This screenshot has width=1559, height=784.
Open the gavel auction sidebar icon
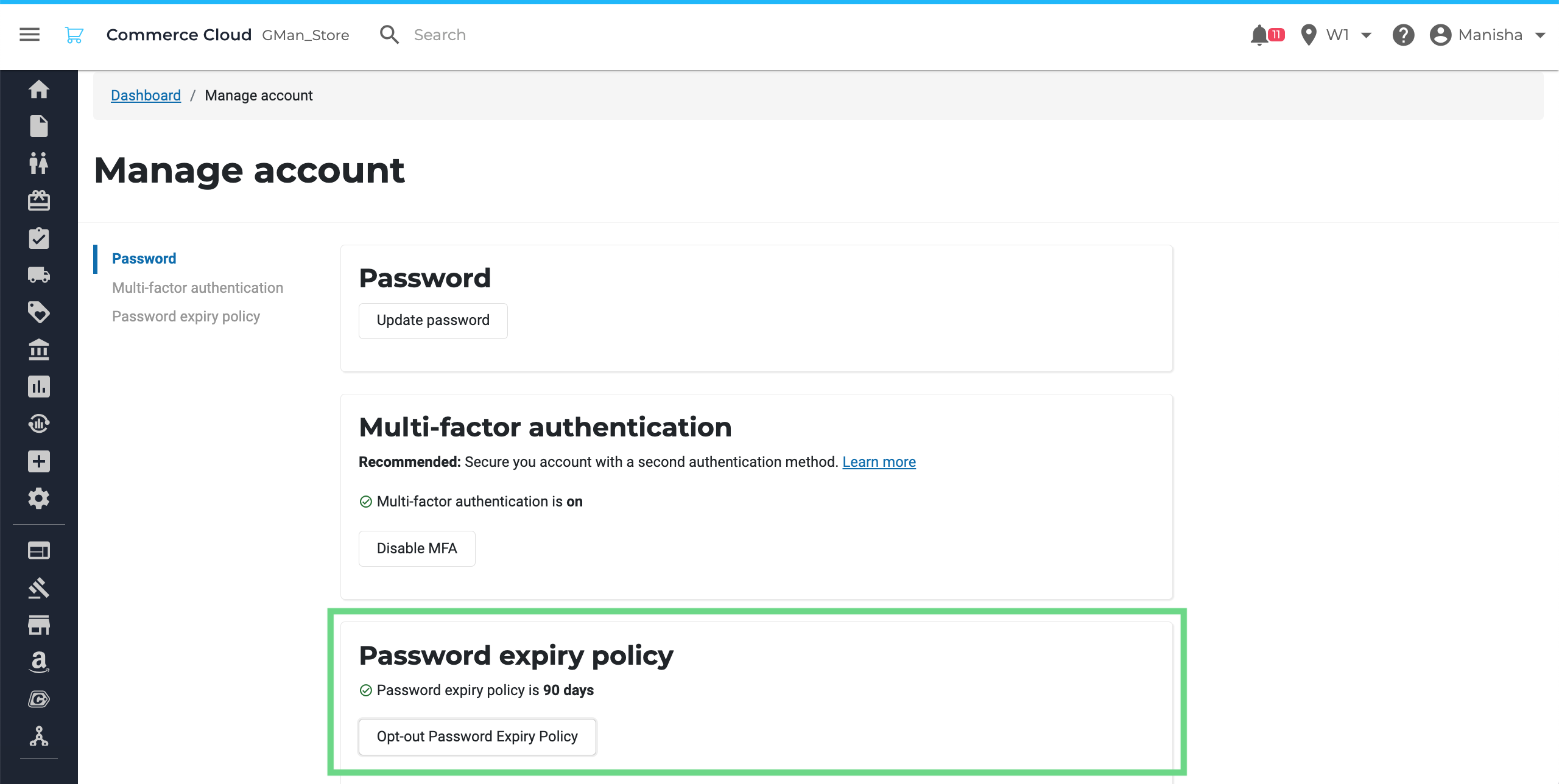38,587
